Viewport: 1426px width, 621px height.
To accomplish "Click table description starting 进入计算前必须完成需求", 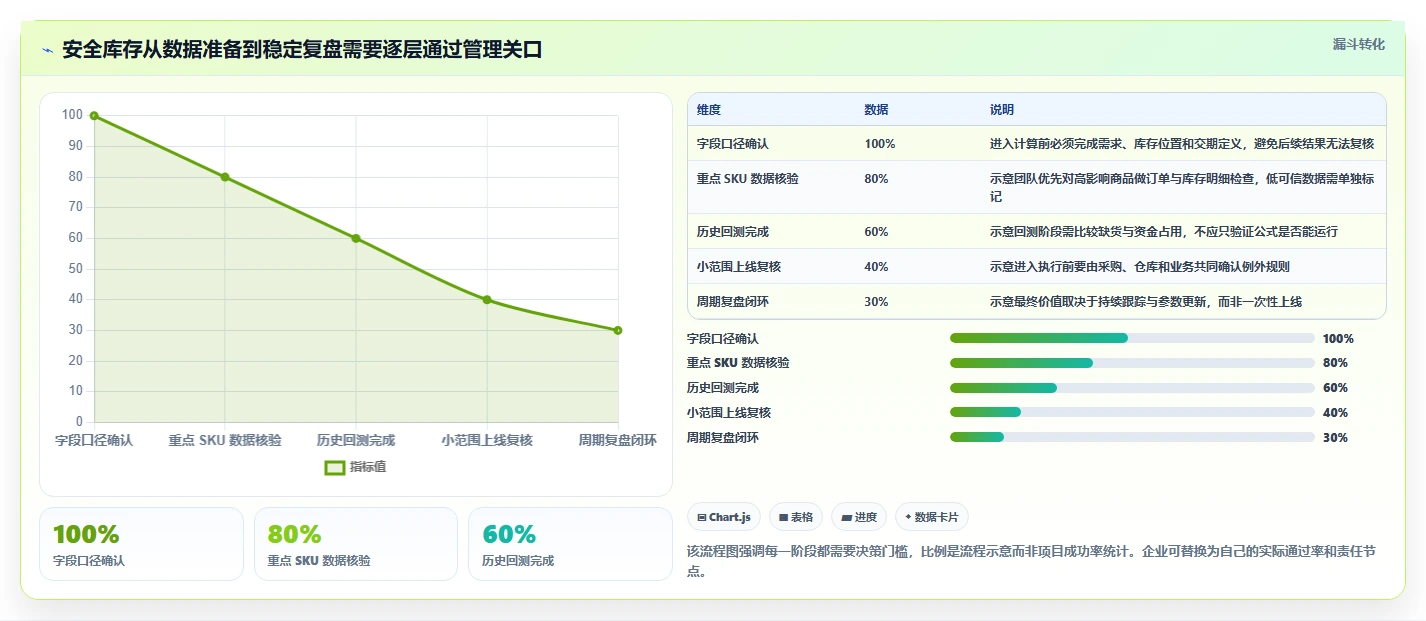I will 1182,144.
